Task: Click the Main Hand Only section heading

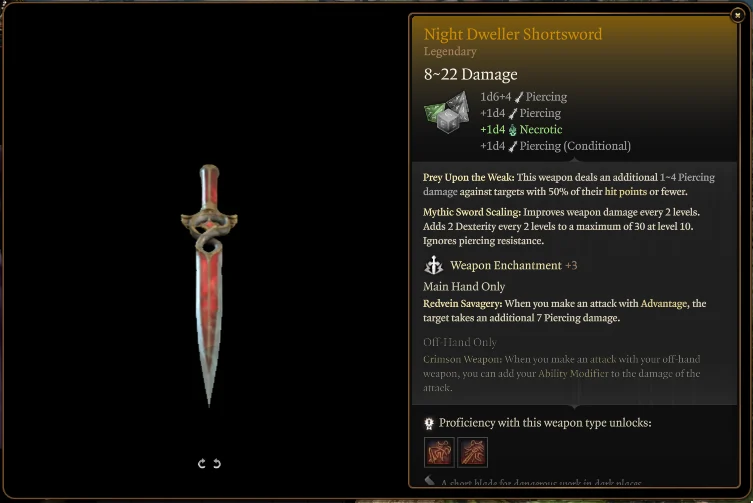Action: pos(464,287)
